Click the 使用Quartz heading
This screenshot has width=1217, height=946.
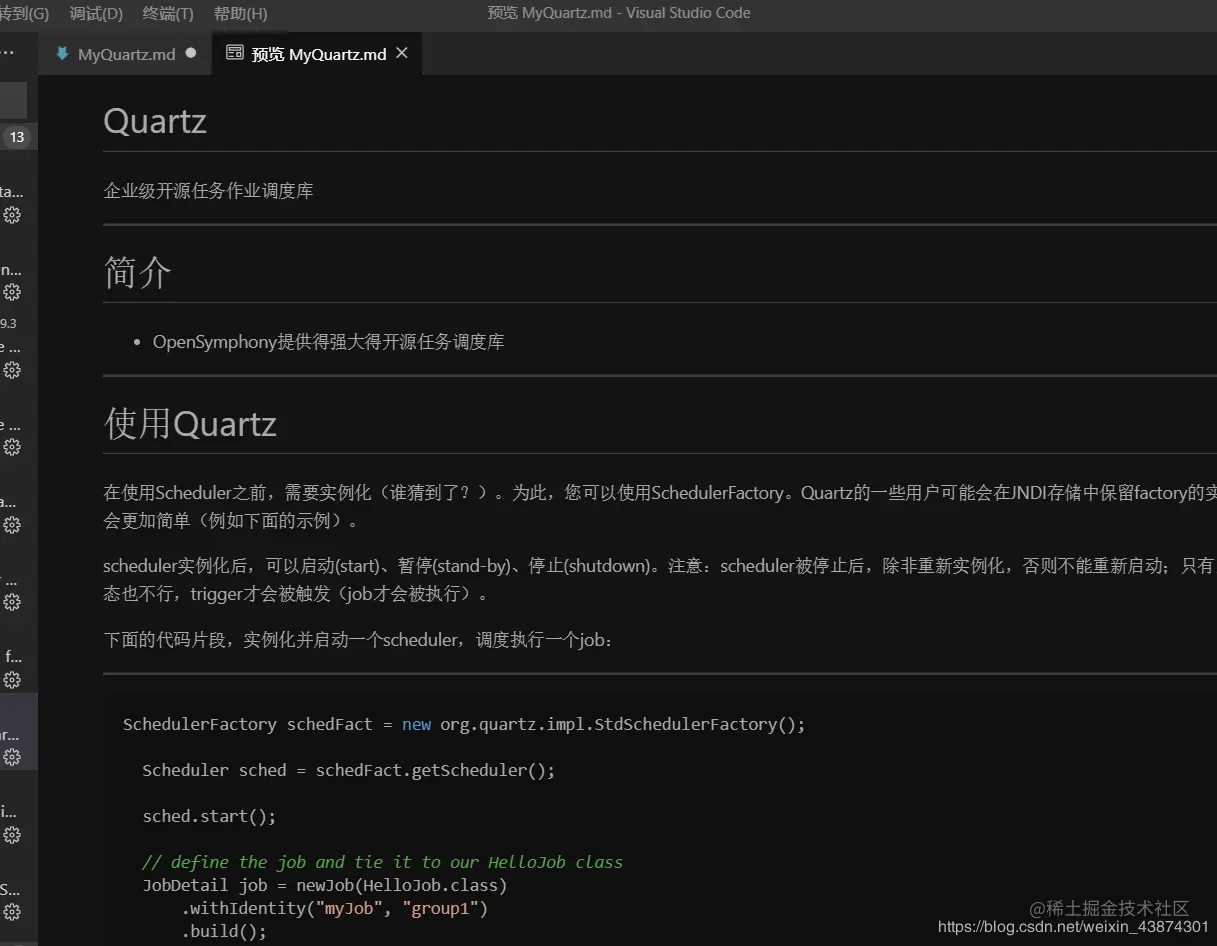190,424
